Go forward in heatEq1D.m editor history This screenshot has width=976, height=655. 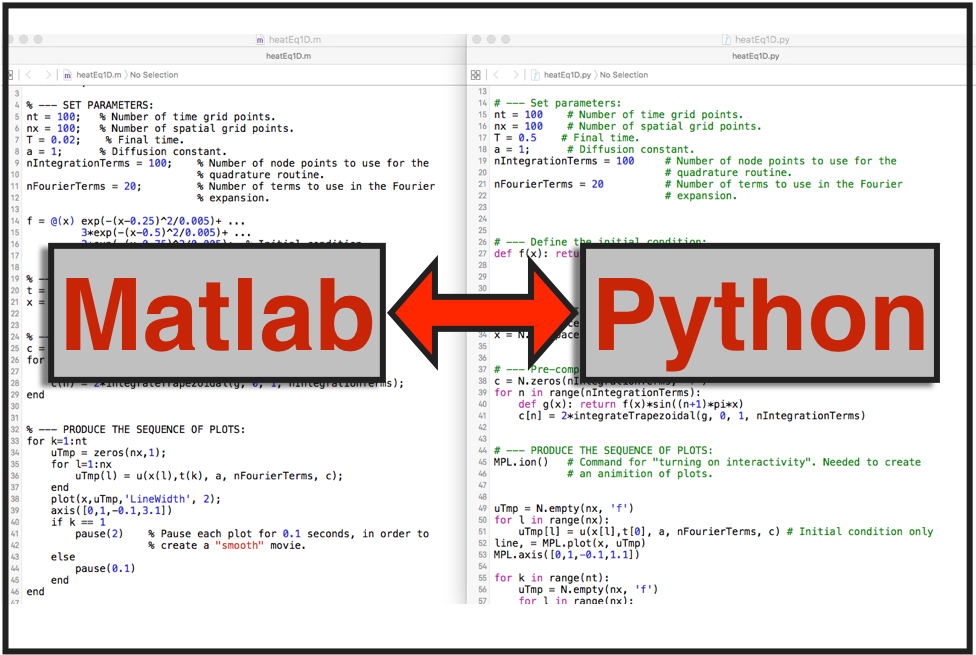48,75
